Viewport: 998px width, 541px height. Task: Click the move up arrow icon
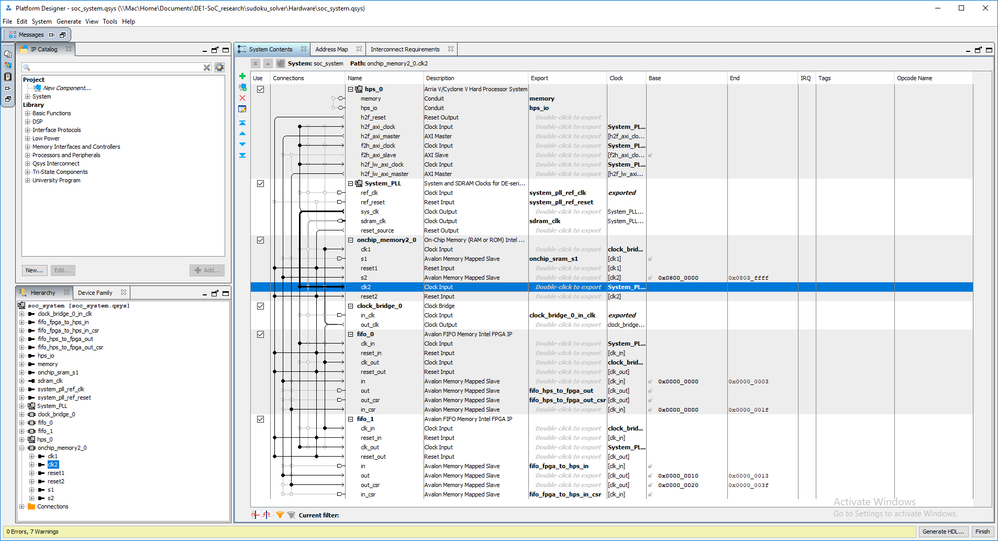tap(242, 133)
